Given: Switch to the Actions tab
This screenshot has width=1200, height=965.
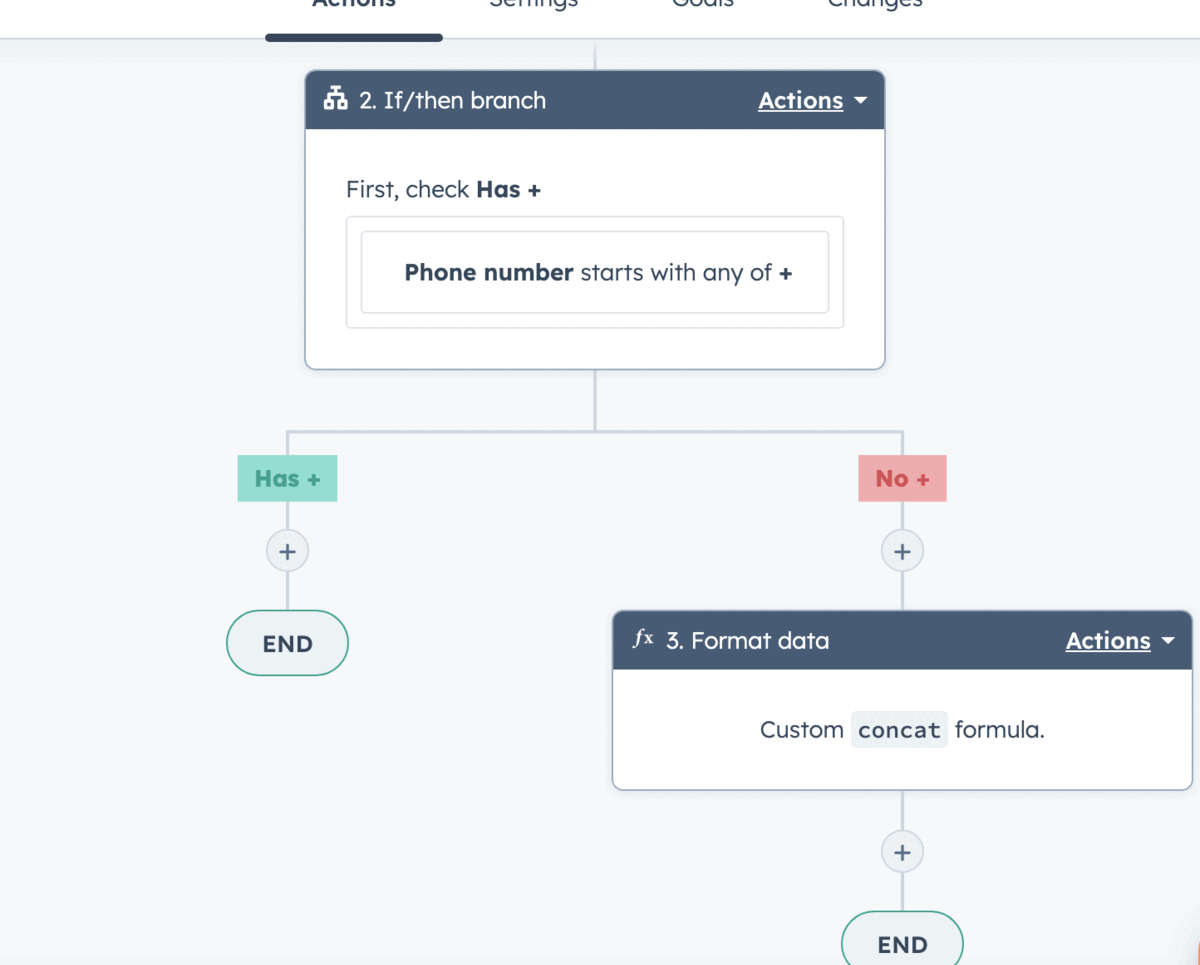Looking at the screenshot, I should coord(354,5).
